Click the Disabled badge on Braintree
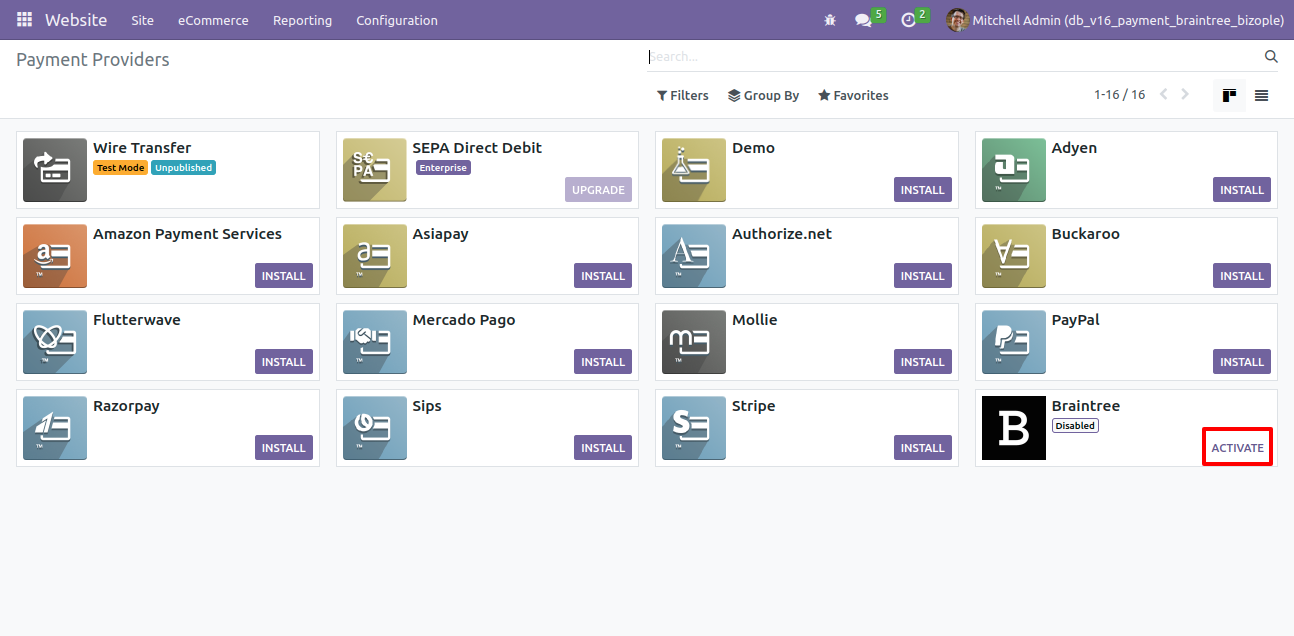 (1075, 426)
